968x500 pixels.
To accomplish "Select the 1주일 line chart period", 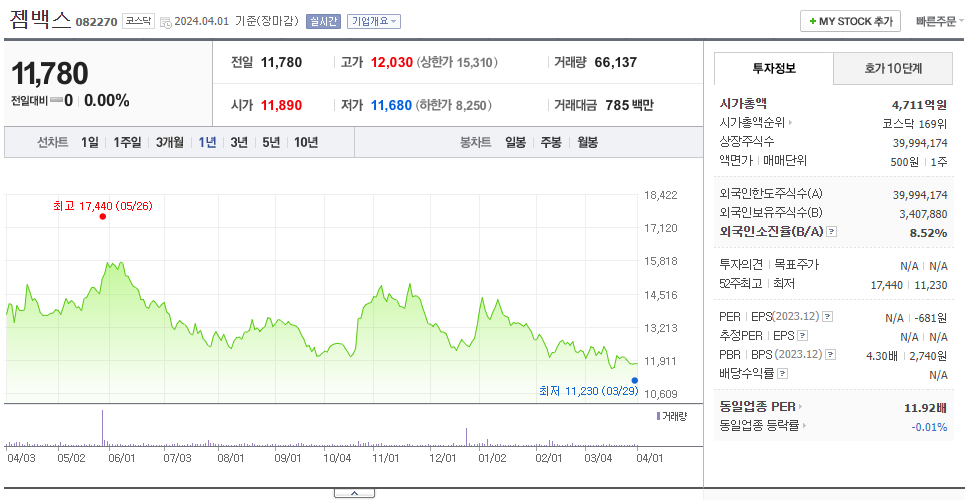I will [127, 143].
